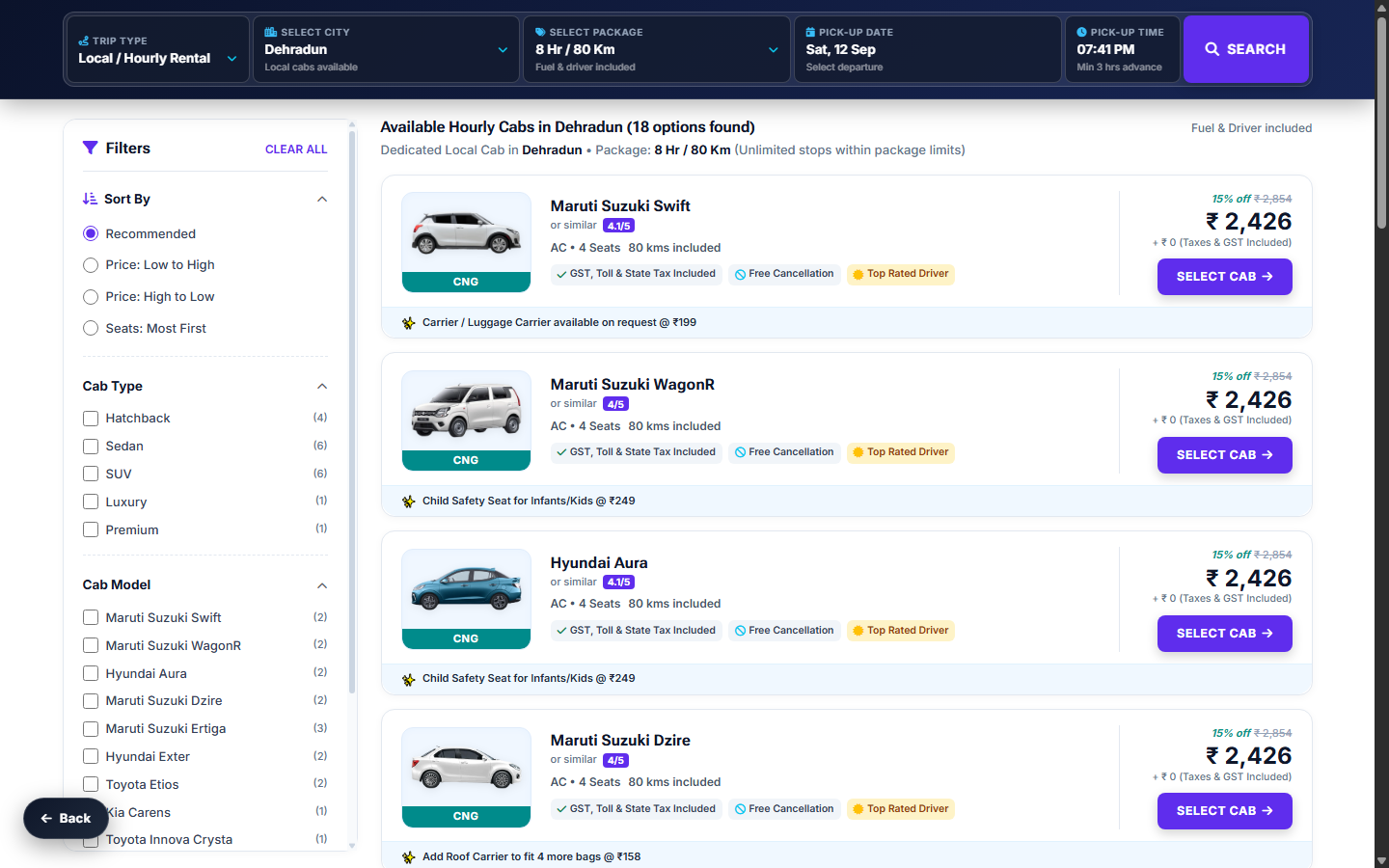The image size is (1389, 868).
Task: Select the Recommended sort option
Action: click(91, 233)
